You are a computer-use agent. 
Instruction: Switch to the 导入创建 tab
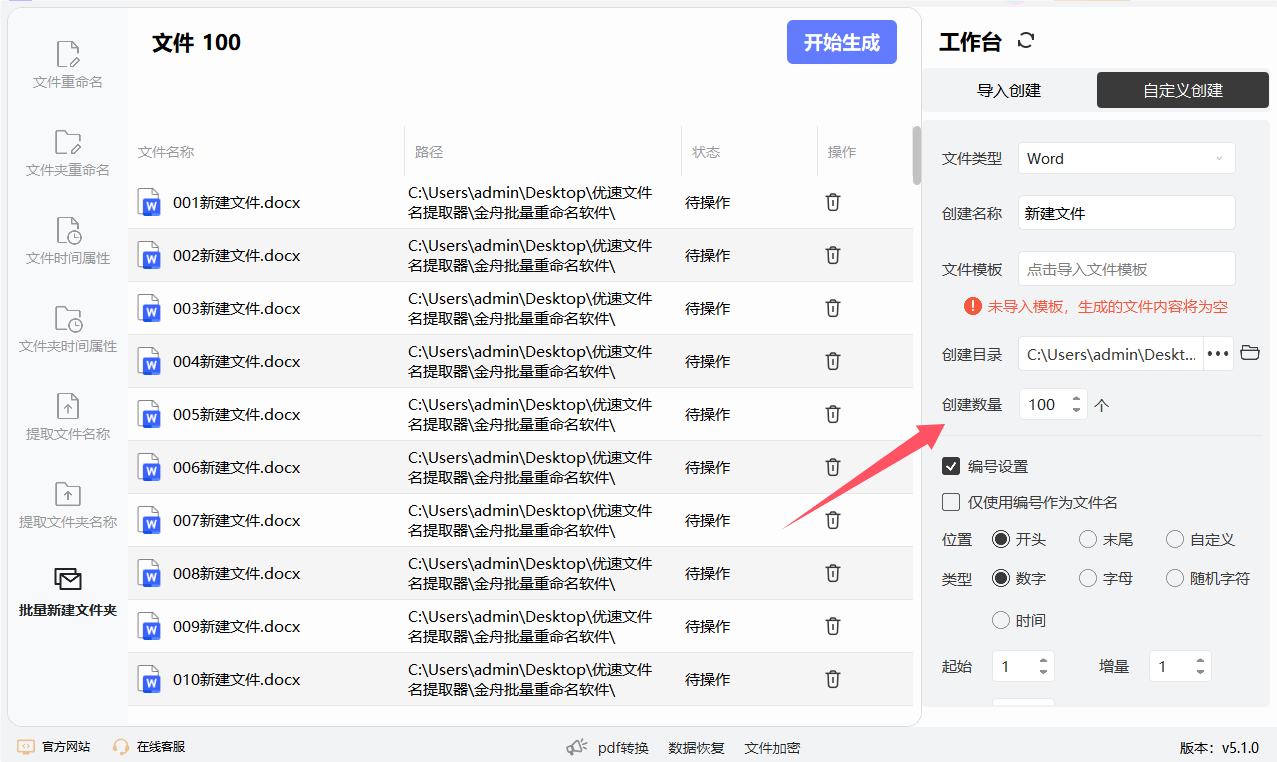pyautogui.click(x=1009, y=90)
